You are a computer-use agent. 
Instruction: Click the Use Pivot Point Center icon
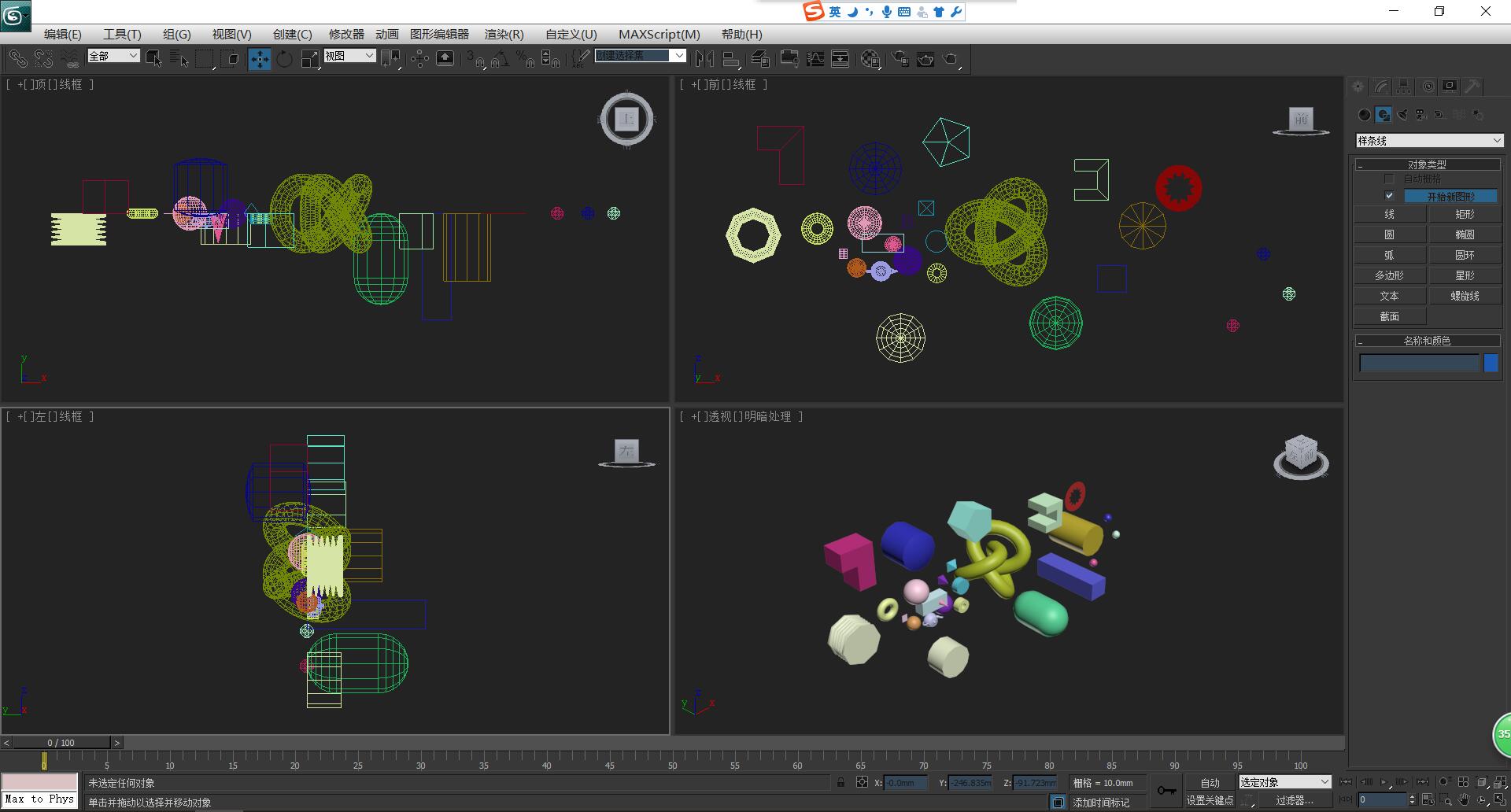tap(391, 59)
